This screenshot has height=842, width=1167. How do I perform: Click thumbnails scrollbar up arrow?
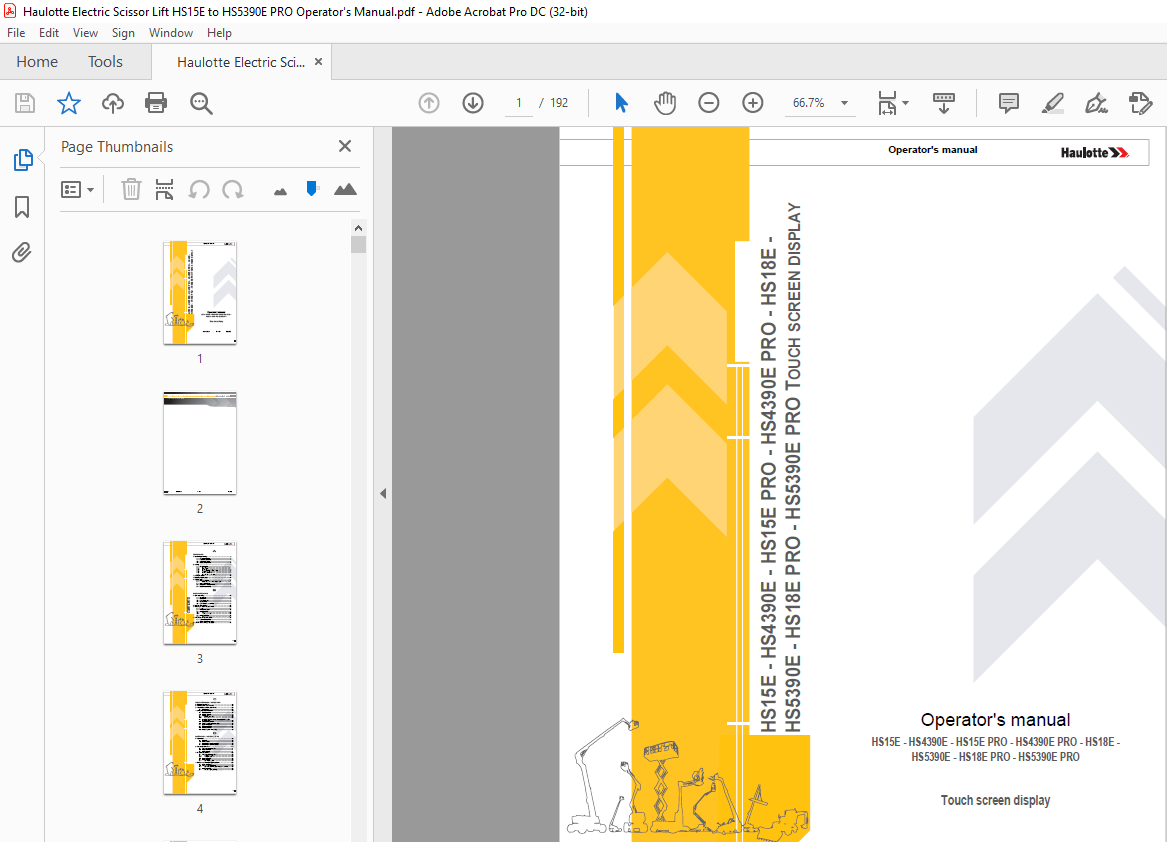point(359,228)
